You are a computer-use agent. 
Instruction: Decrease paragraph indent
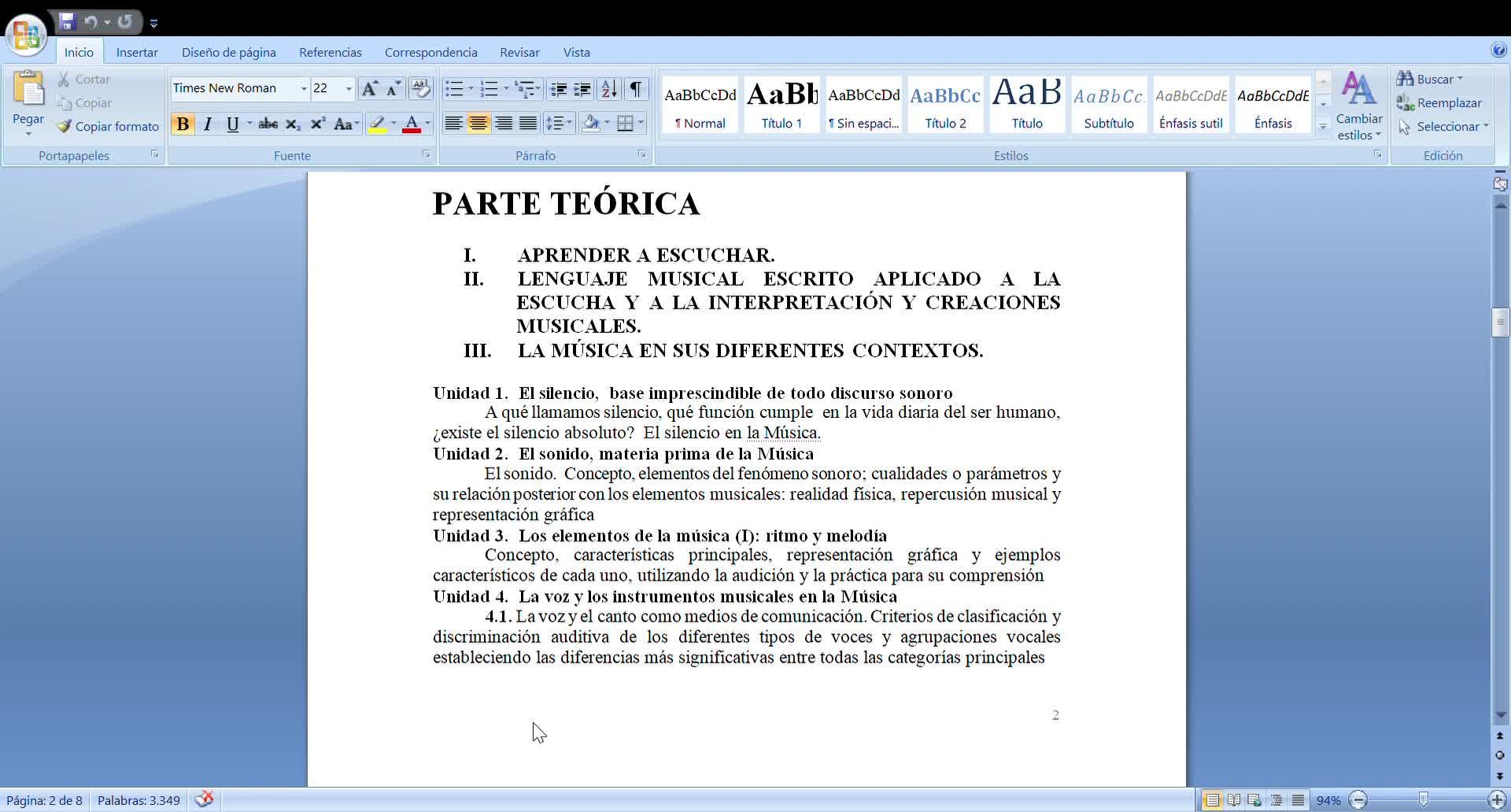tap(558, 88)
